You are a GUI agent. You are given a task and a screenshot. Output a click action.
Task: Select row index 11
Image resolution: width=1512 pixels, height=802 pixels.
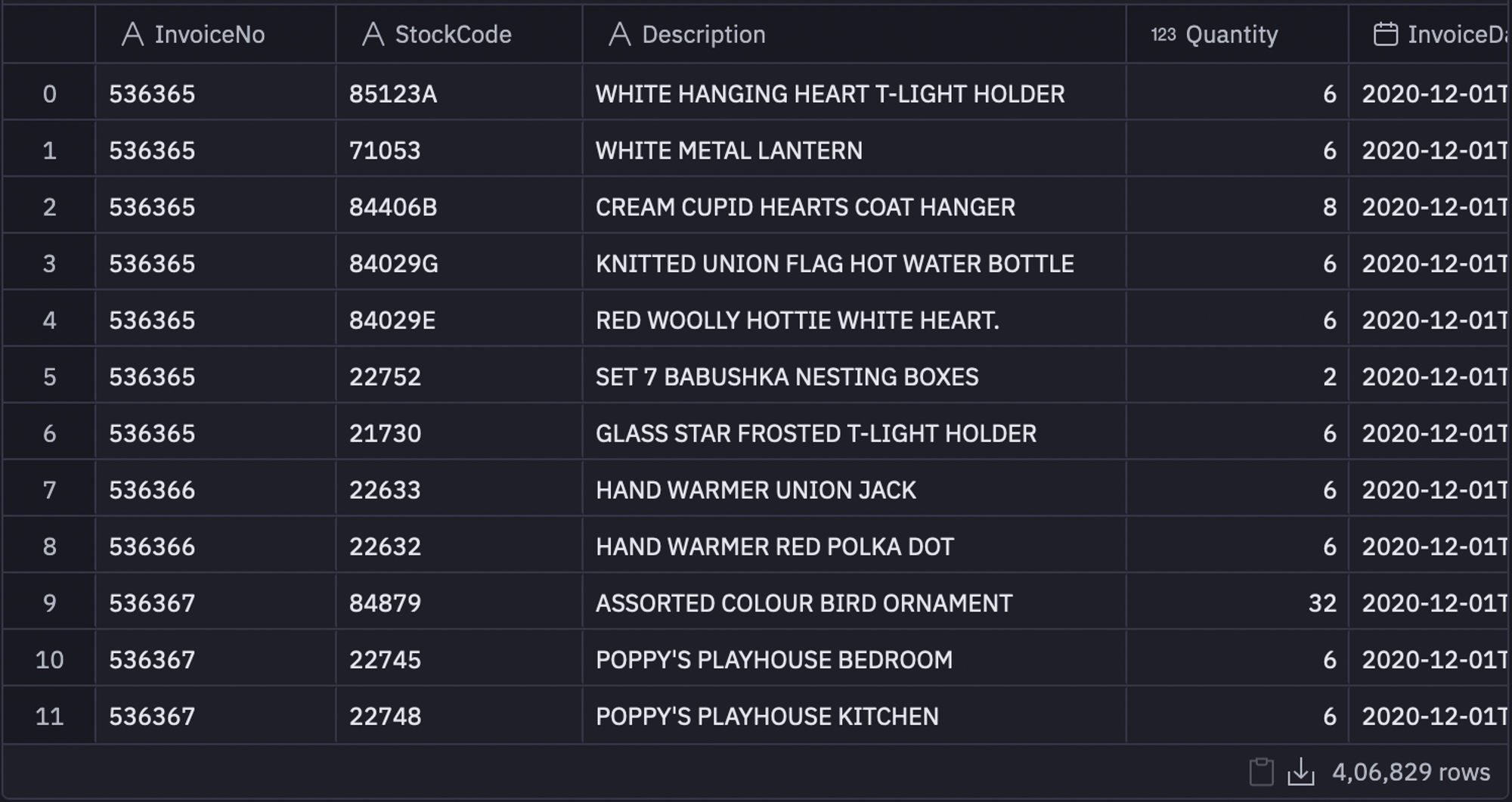coord(49,716)
